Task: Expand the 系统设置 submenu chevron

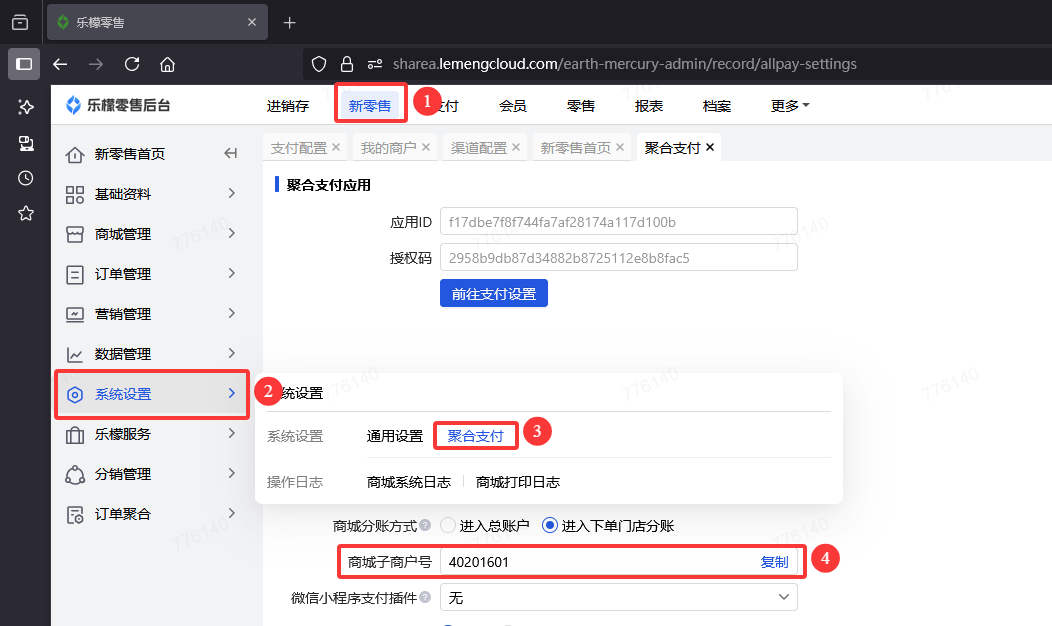Action: 231,393
